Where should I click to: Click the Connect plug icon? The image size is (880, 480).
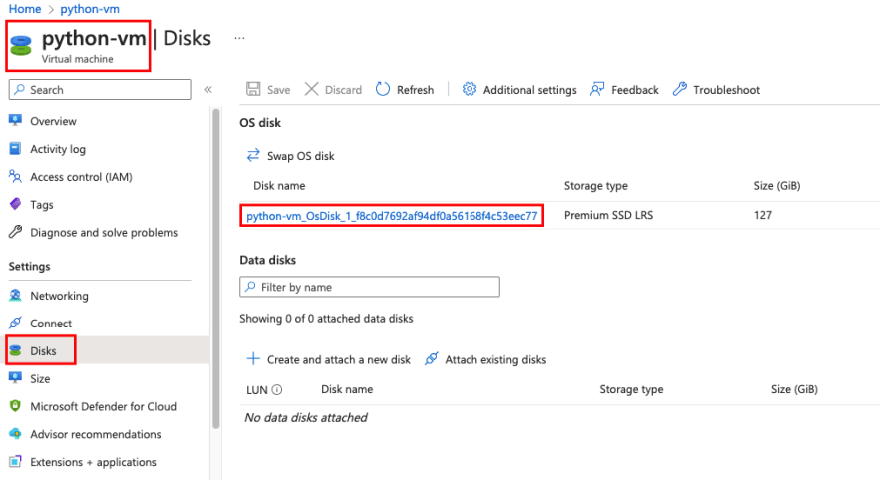[x=16, y=322]
